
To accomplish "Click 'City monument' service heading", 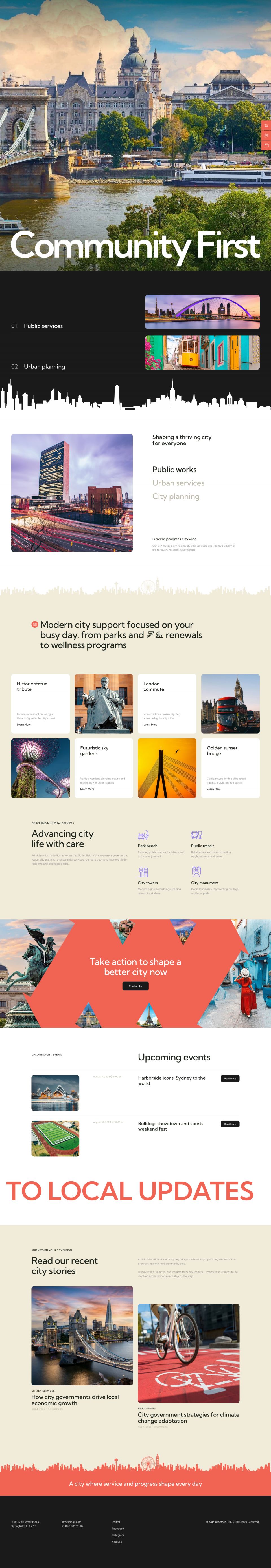I will coord(205,883).
